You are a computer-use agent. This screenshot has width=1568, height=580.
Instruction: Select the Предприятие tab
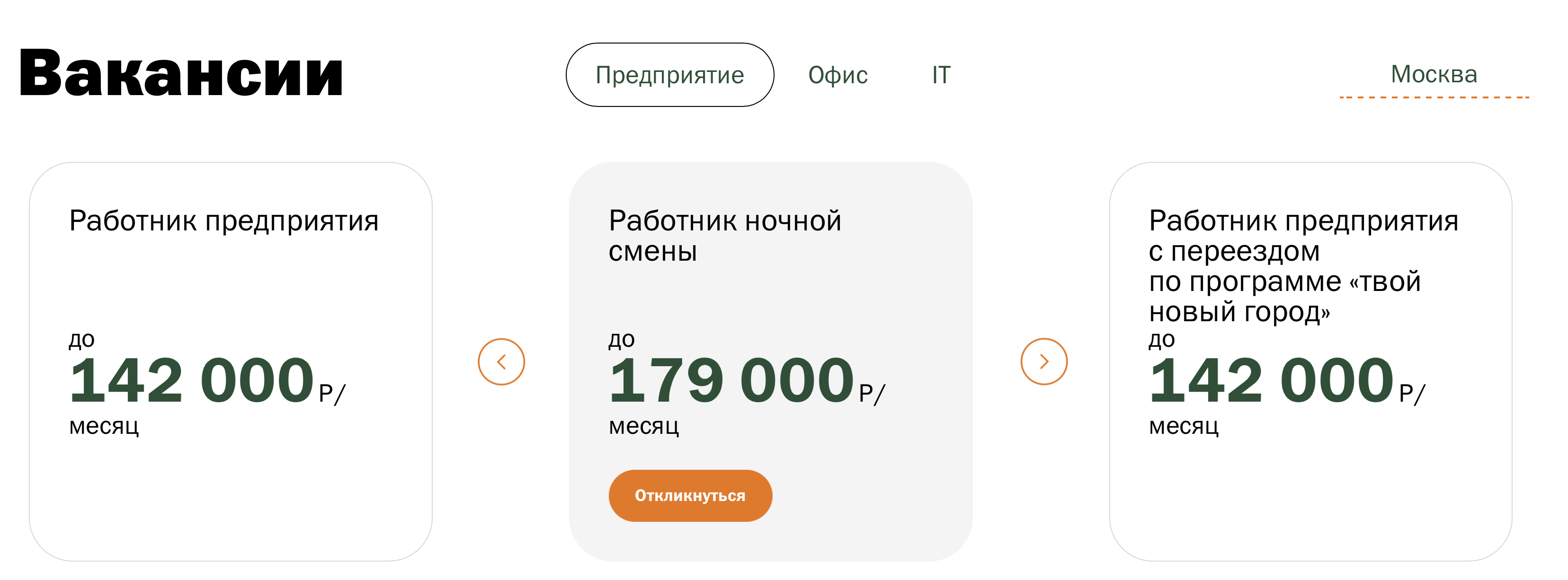click(669, 75)
